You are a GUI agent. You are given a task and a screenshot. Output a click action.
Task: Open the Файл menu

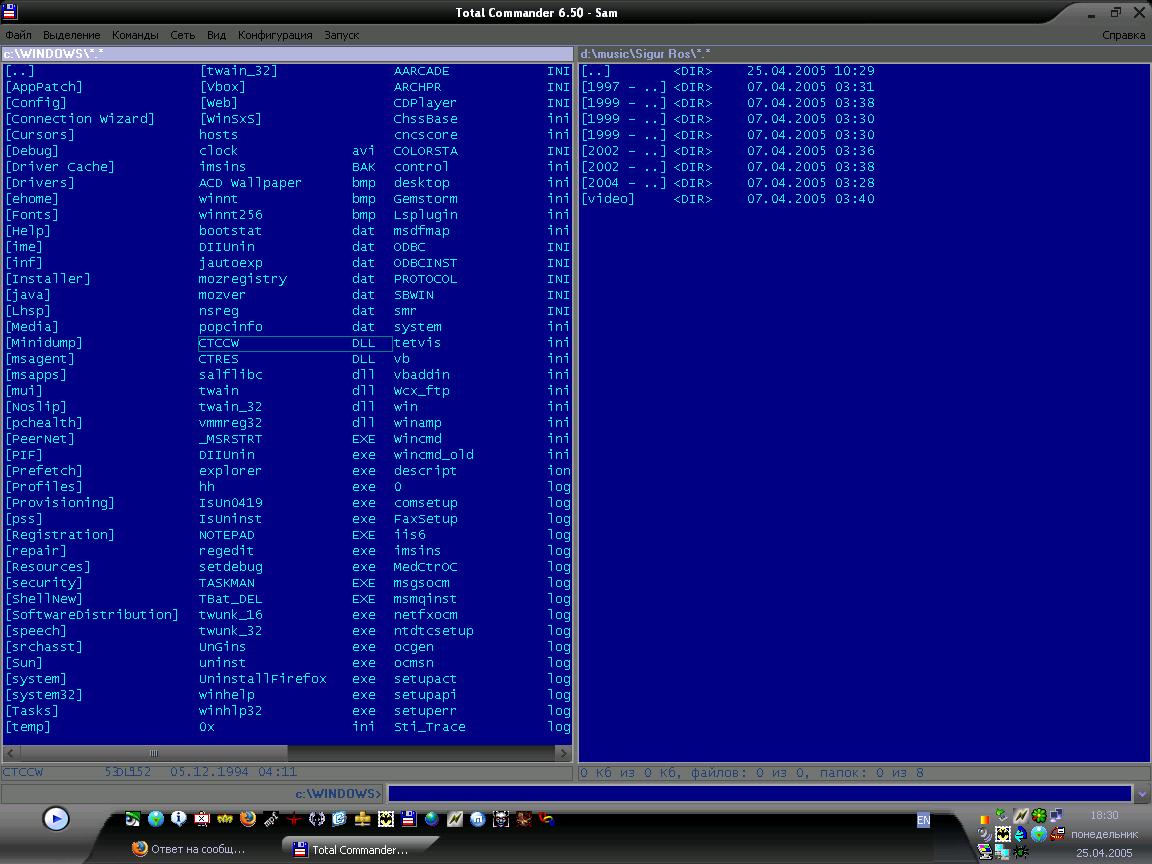coord(18,35)
